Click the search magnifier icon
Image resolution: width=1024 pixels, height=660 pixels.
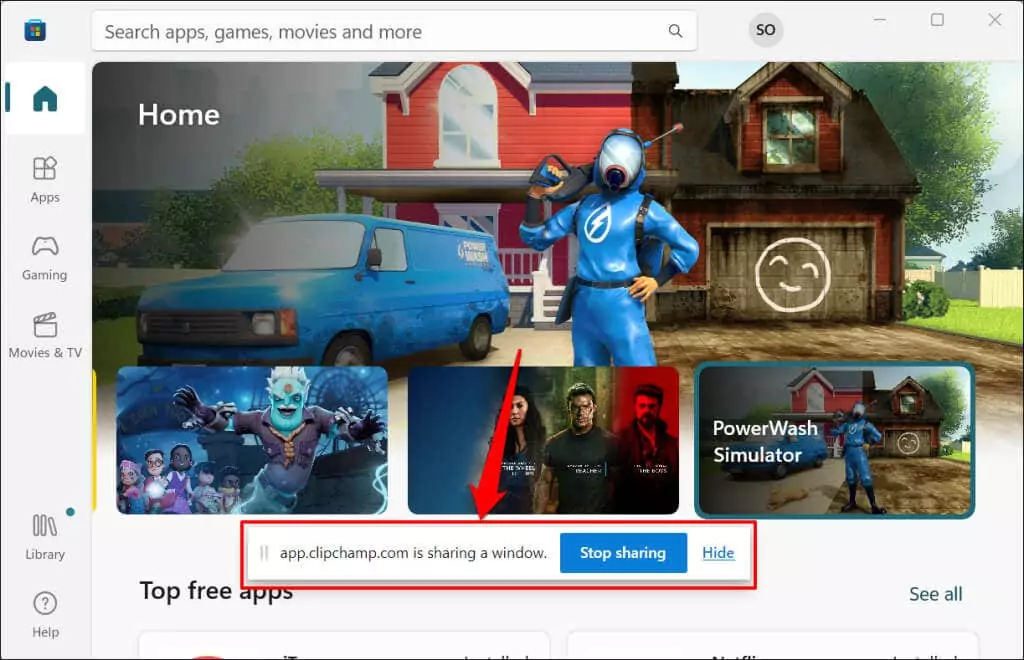click(x=675, y=31)
